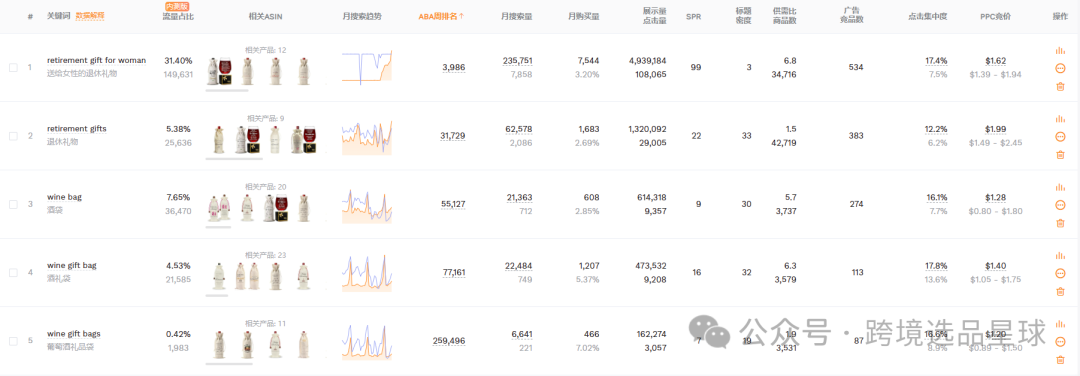The height and width of the screenshot is (376, 1080).
Task: Open more options for wine bag row
Action: click(x=1060, y=205)
